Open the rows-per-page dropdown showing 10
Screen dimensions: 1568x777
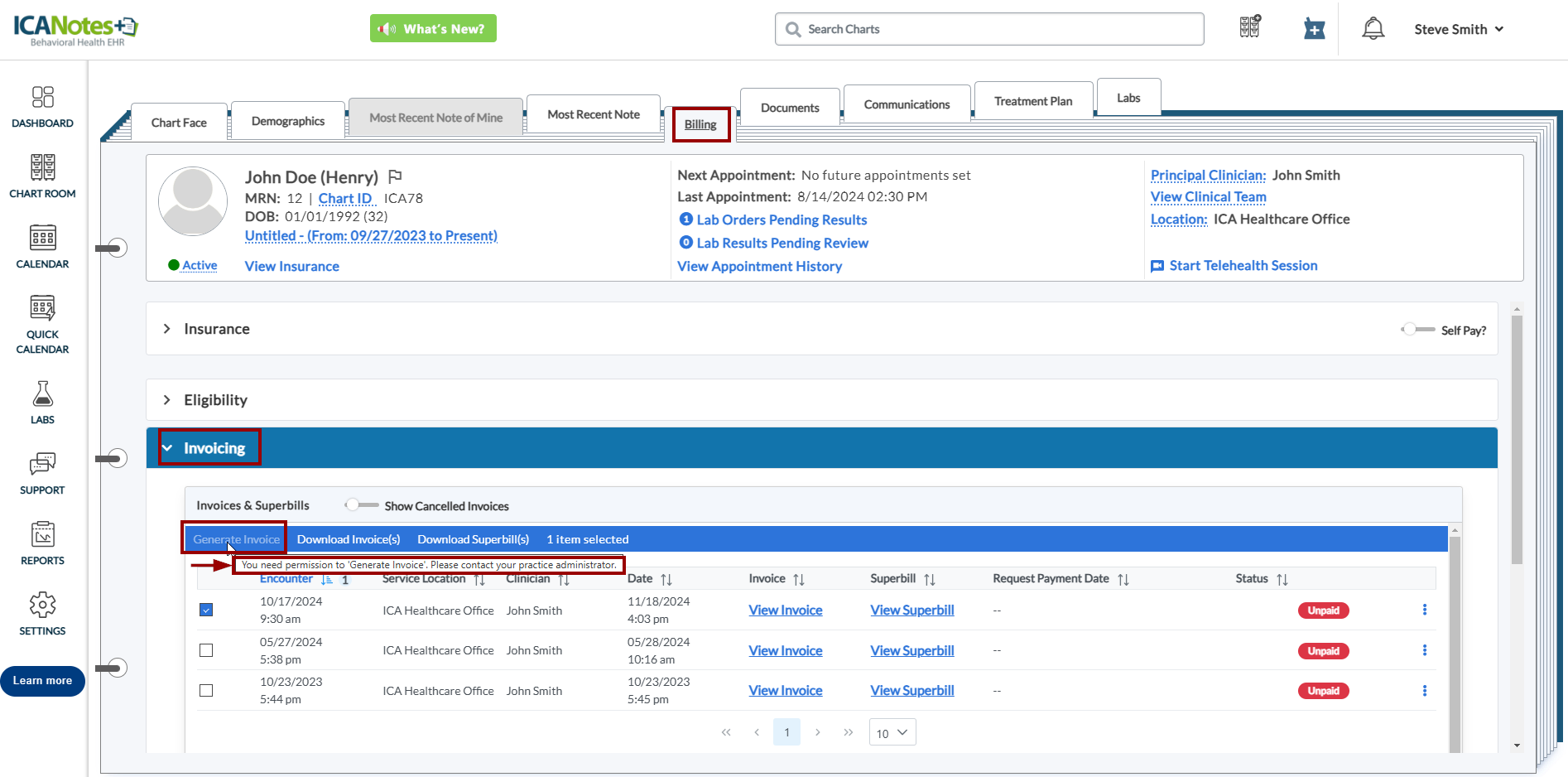pyautogui.click(x=892, y=733)
